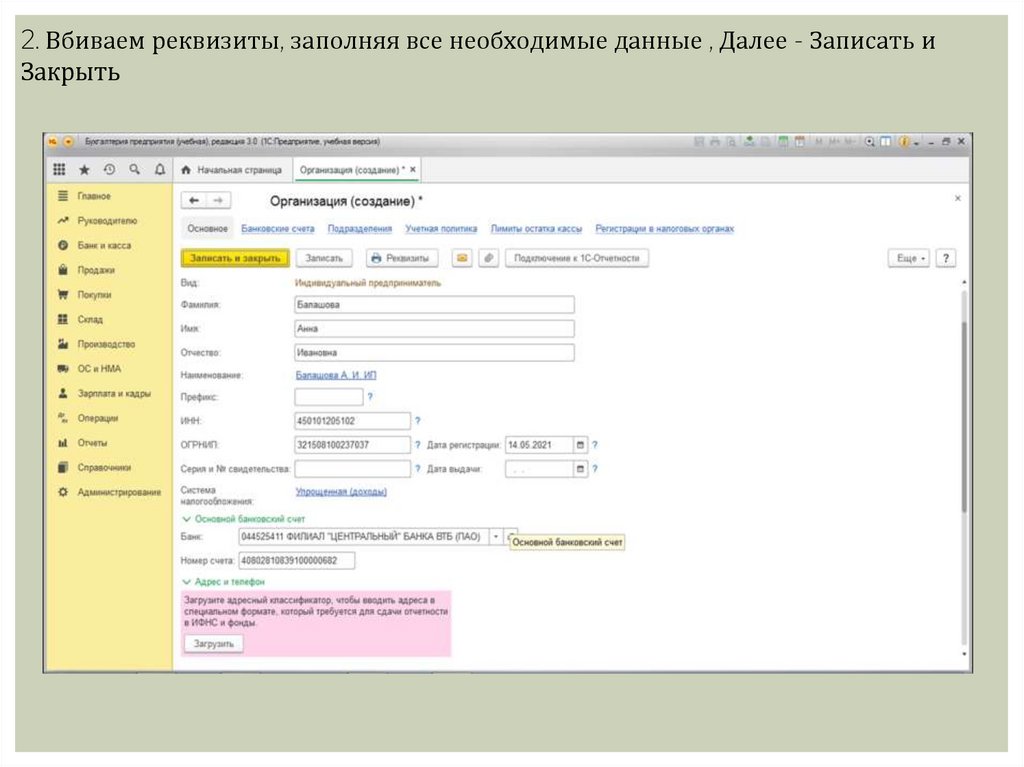Expand the Банк dropdown arrow
Screen dimensions: 1024x767
click(x=496, y=537)
